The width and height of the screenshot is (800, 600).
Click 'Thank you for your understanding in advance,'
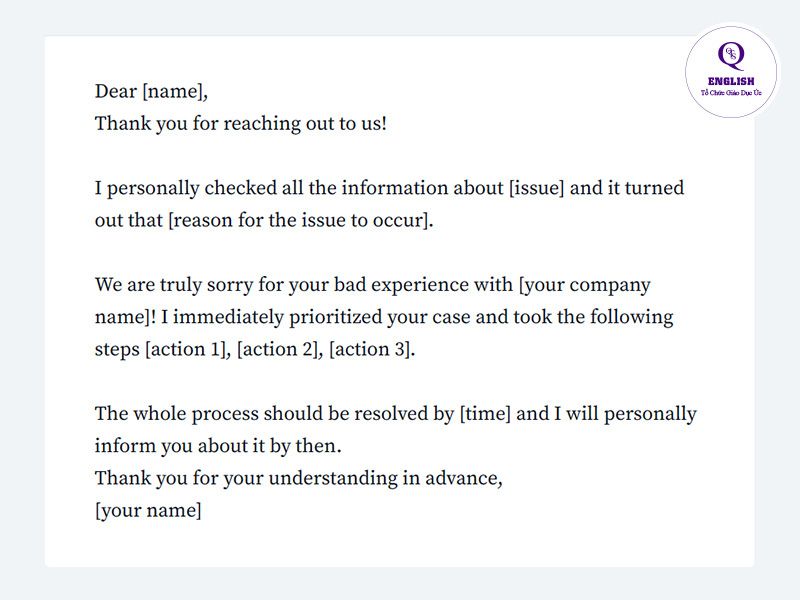click(298, 478)
